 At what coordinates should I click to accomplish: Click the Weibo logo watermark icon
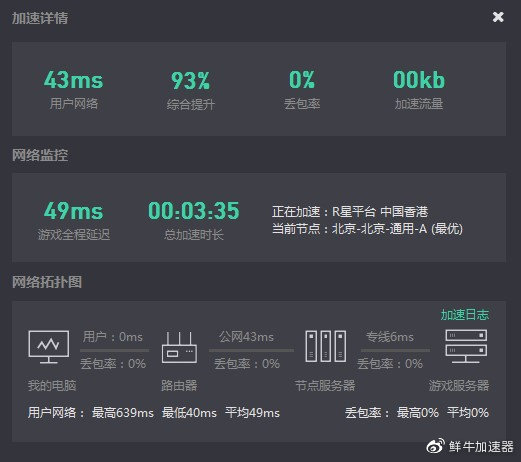[x=435, y=446]
